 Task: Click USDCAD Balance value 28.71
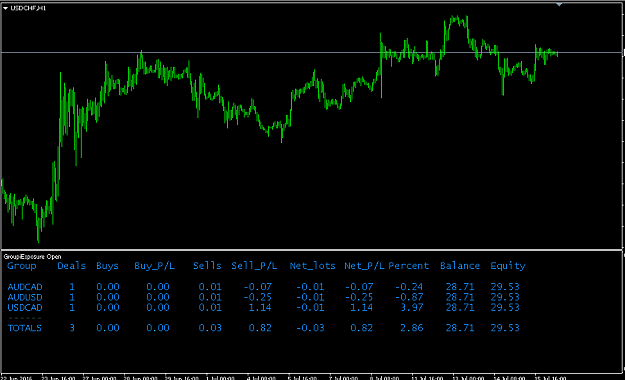[x=460, y=308]
